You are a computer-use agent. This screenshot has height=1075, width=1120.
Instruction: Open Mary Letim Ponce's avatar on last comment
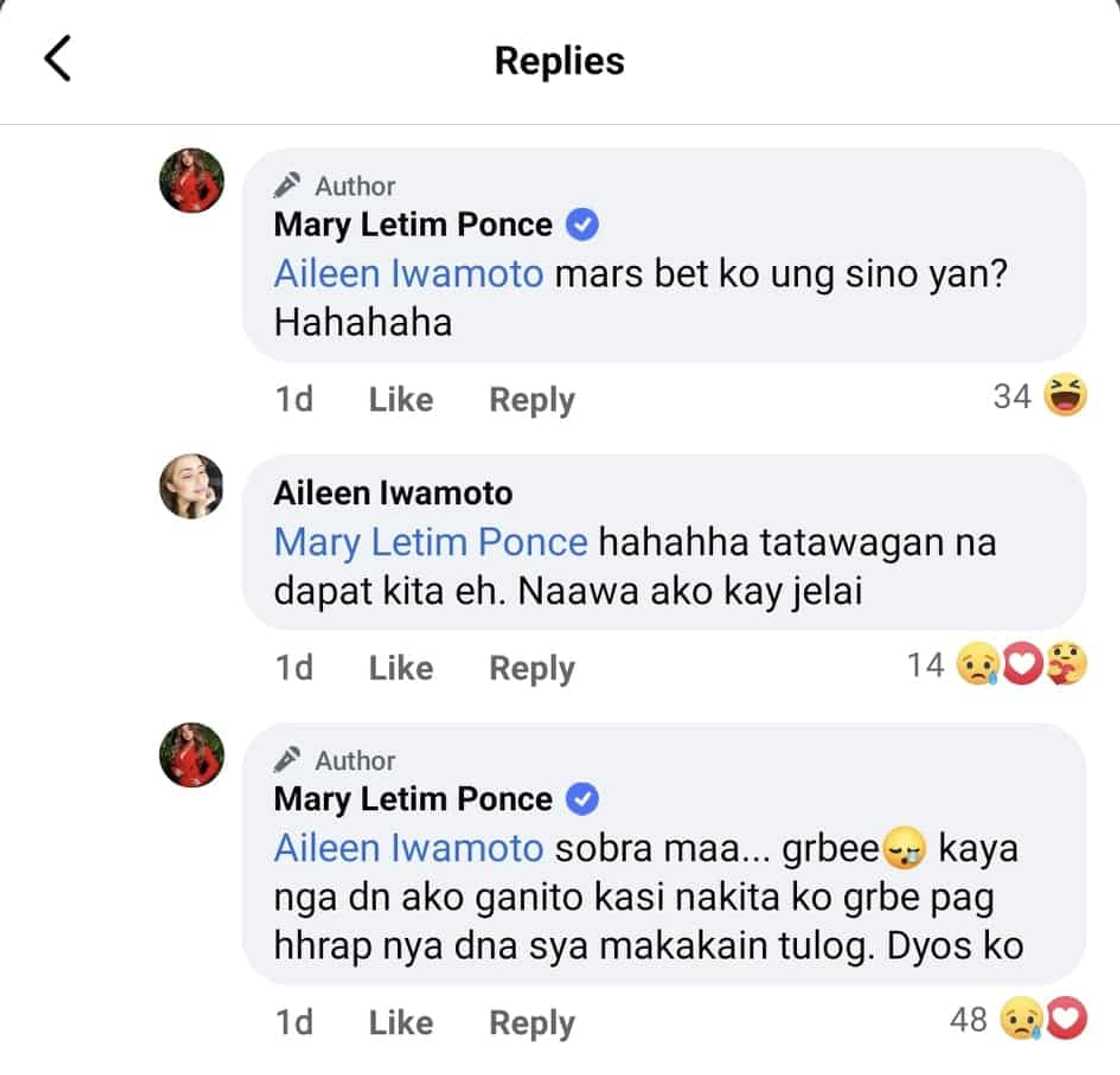point(192,755)
